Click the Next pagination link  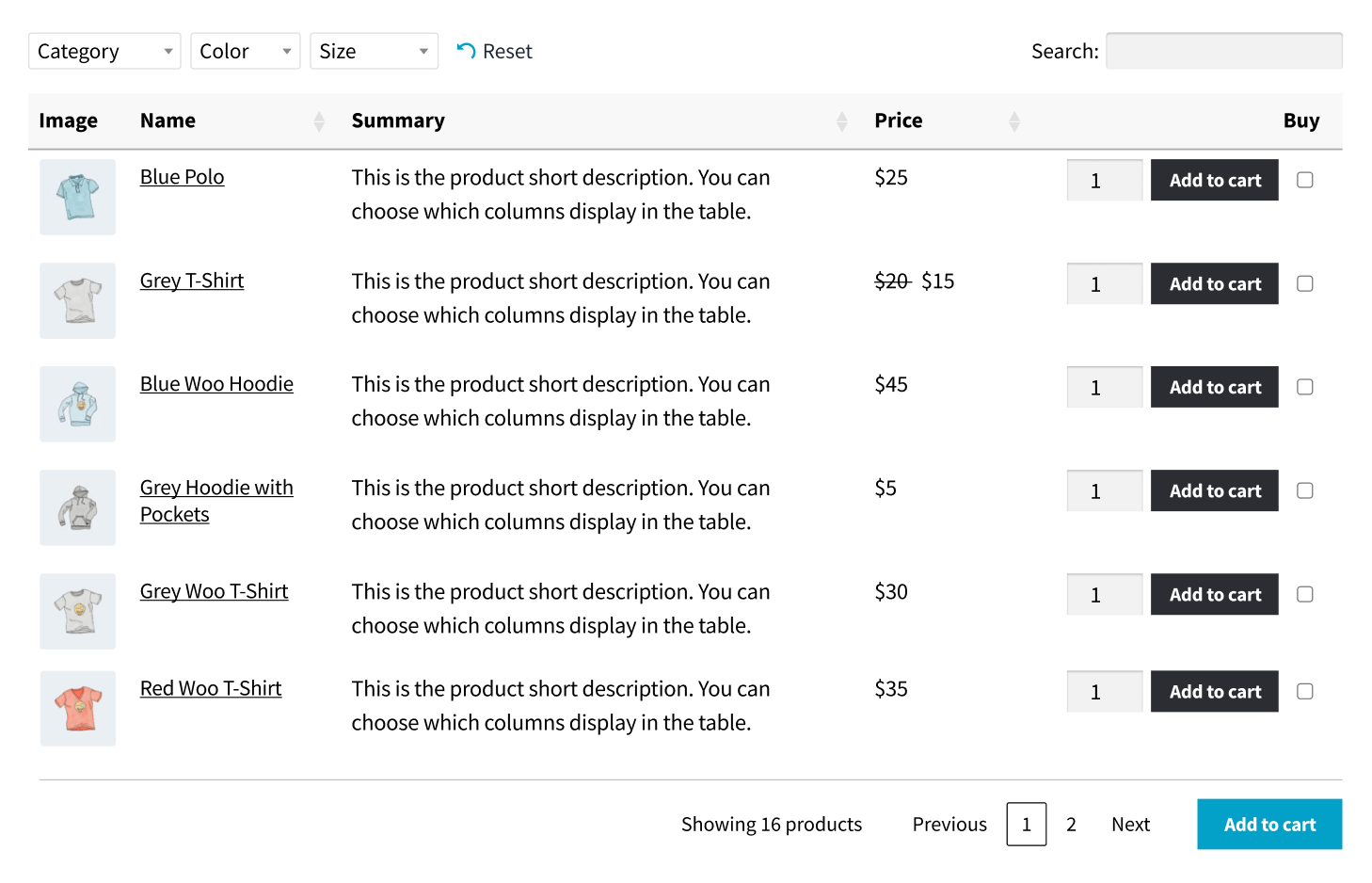click(x=1130, y=824)
